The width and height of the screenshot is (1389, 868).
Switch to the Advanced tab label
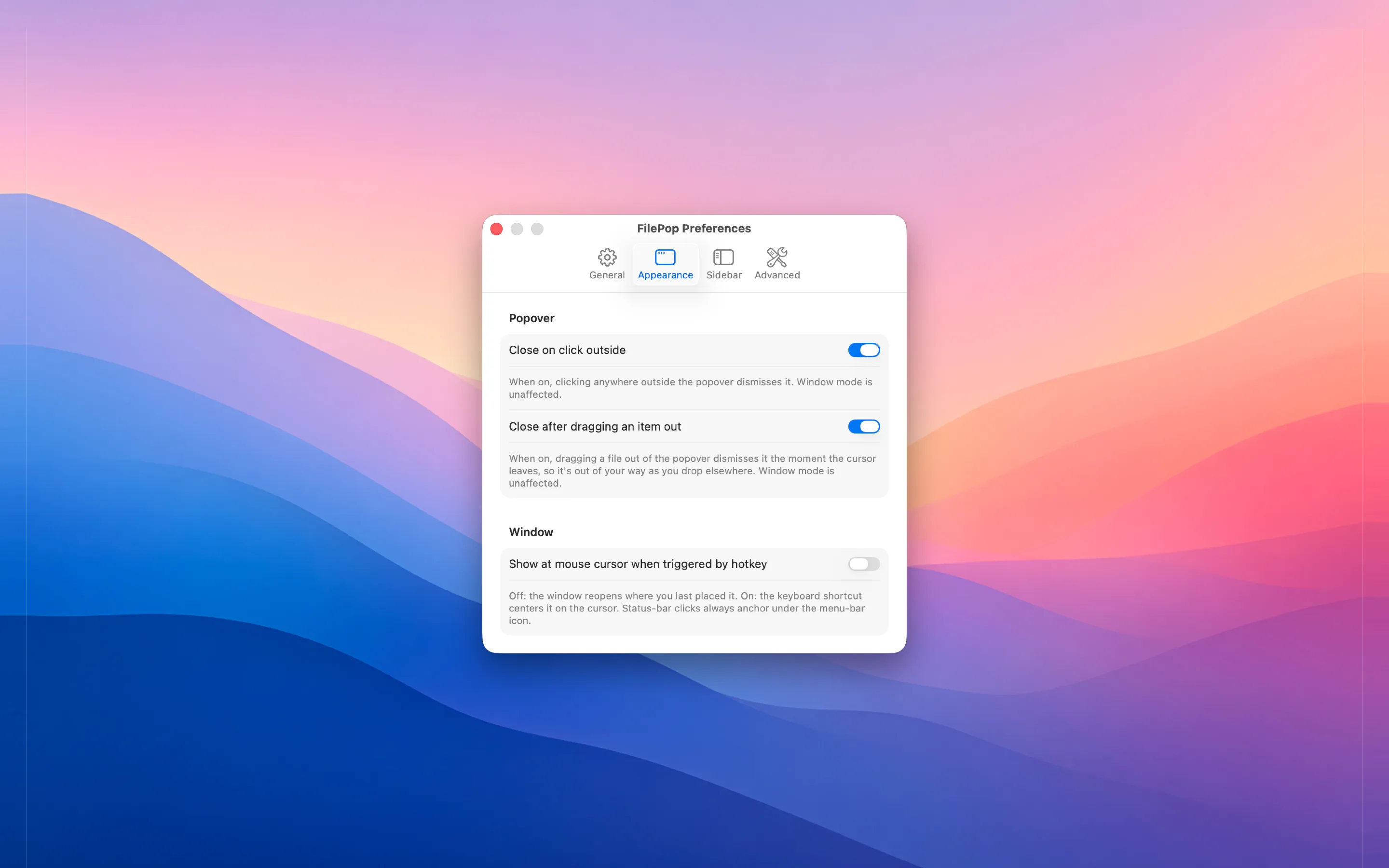pos(777,275)
